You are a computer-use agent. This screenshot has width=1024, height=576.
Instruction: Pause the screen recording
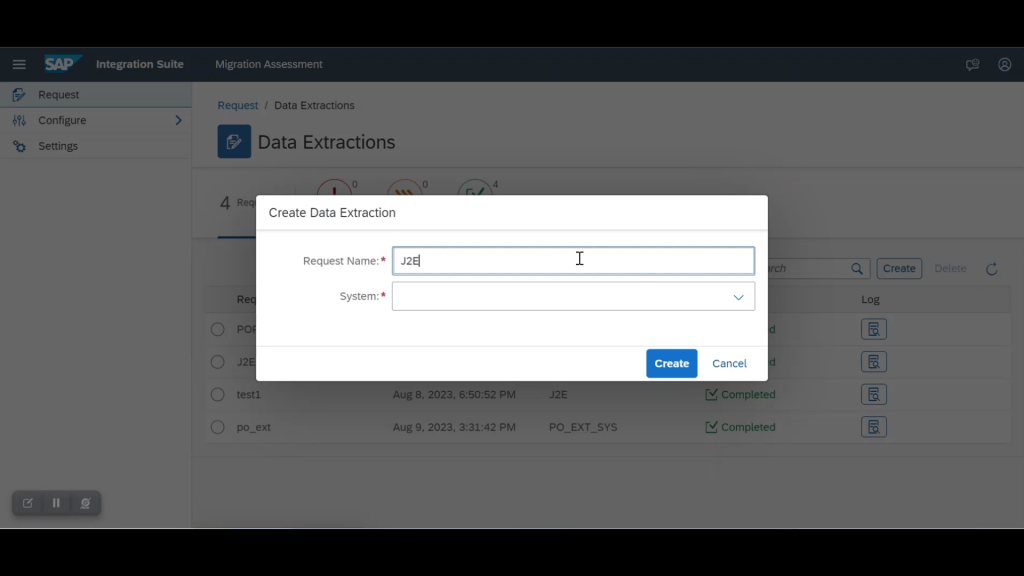[x=56, y=503]
